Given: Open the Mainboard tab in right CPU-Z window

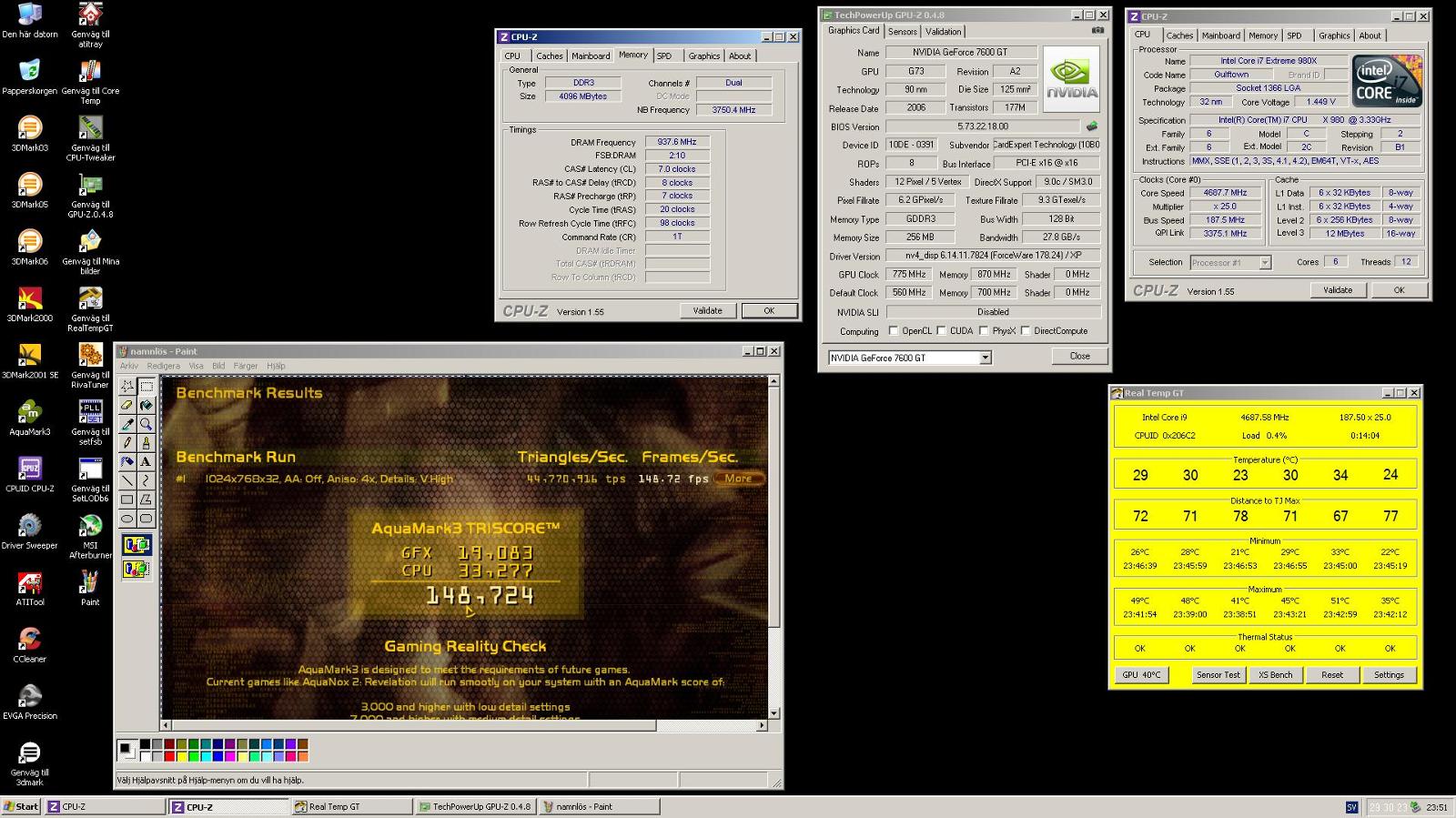Looking at the screenshot, I should coord(1221,35).
